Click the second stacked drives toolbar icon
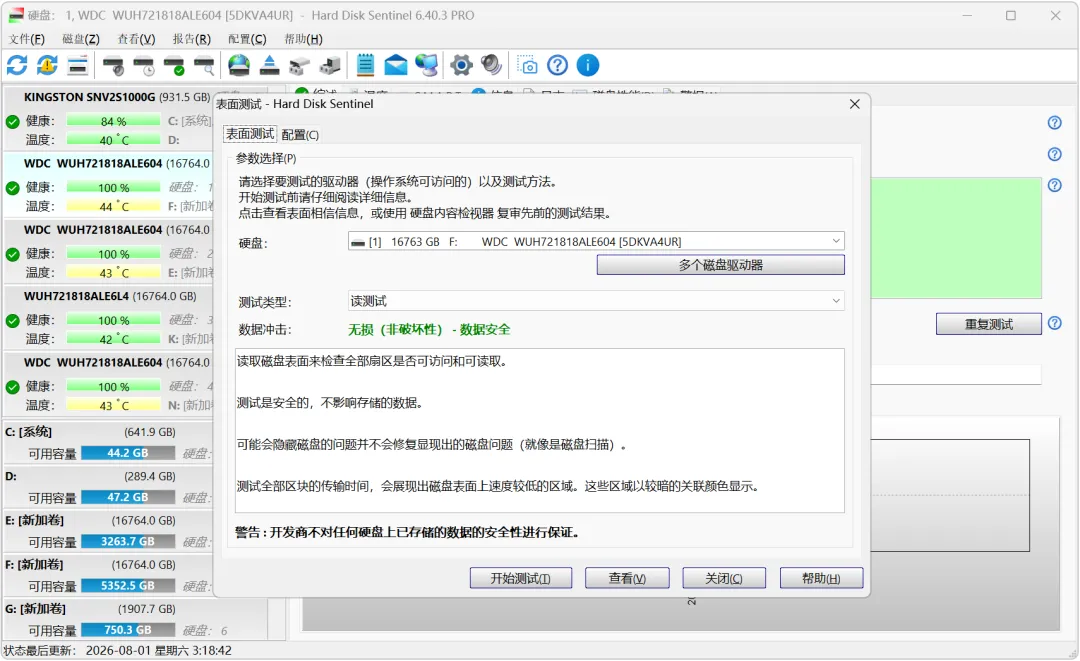 pyautogui.click(x=331, y=66)
